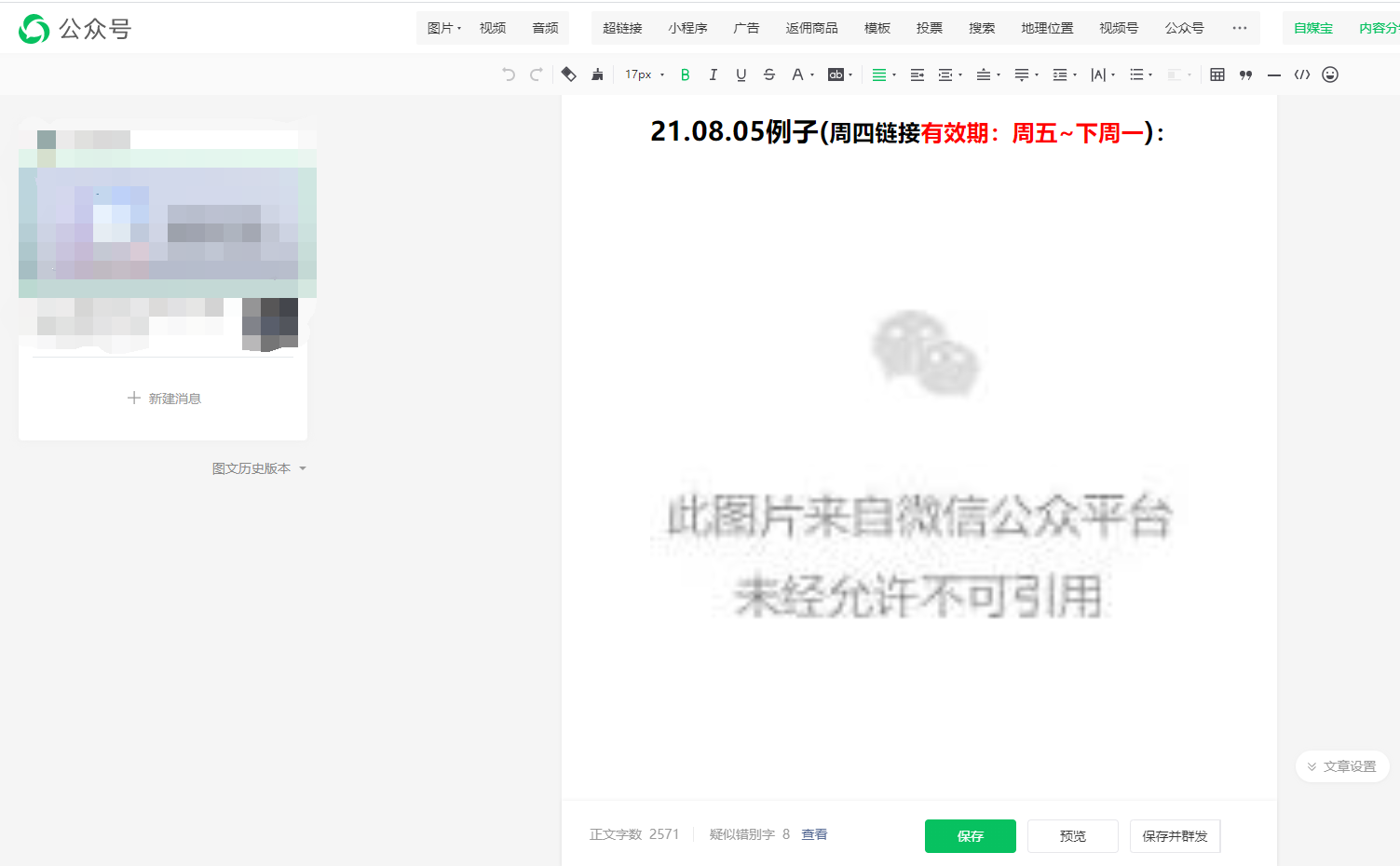Click the 保存并群发 button
1400x866 pixels.
(x=1176, y=836)
